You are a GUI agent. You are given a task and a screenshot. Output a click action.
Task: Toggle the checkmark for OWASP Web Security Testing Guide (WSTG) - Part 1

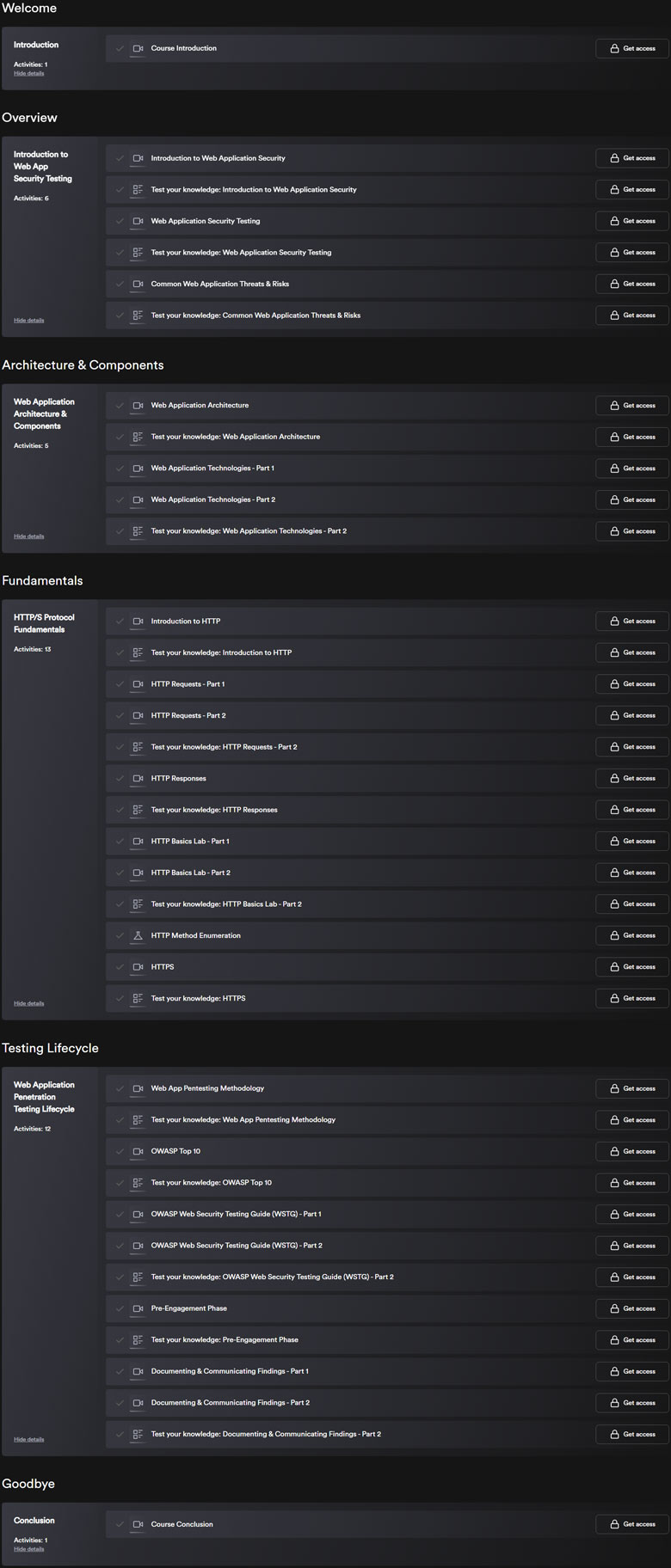point(120,1214)
